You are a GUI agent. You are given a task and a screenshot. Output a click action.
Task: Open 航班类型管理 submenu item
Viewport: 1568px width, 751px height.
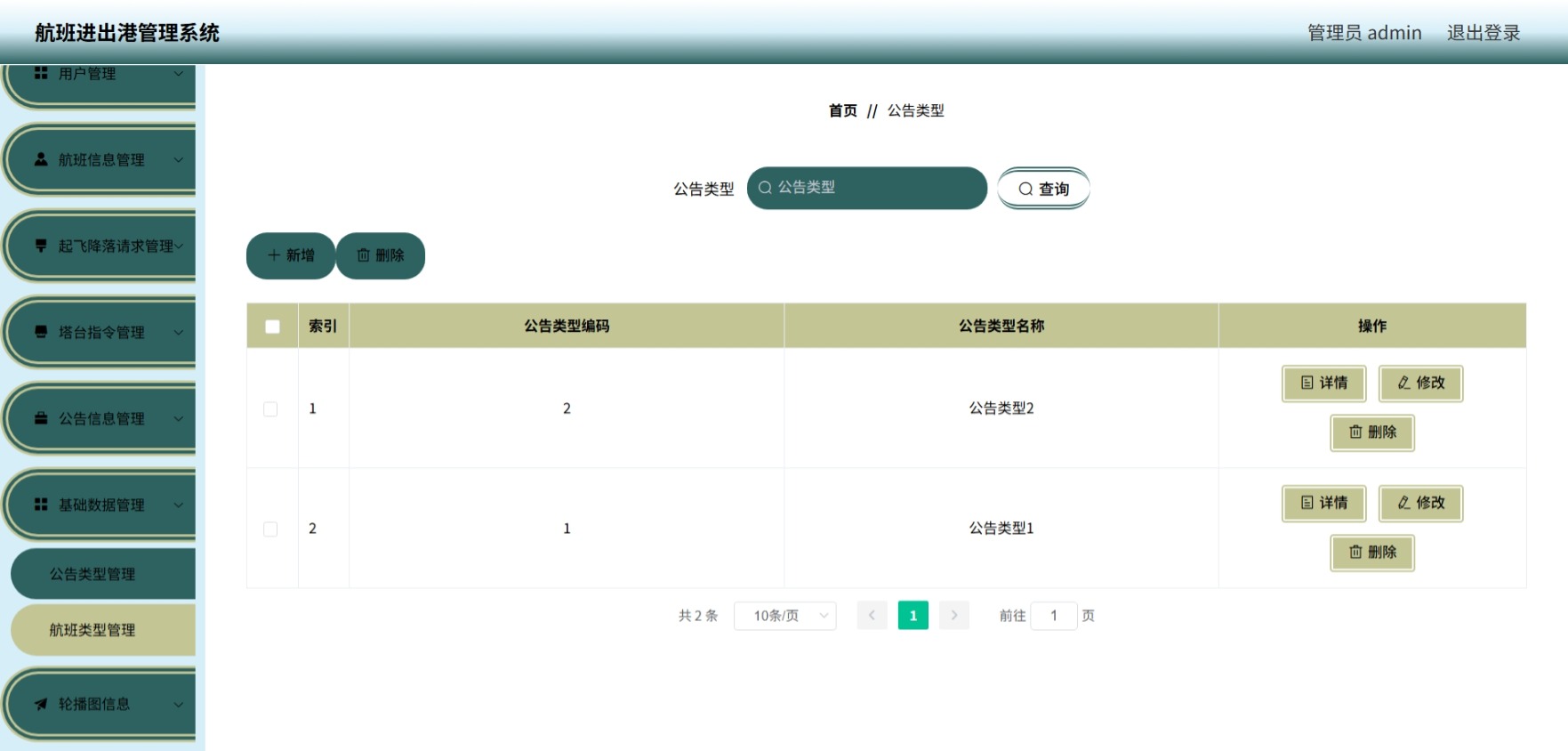point(103,630)
